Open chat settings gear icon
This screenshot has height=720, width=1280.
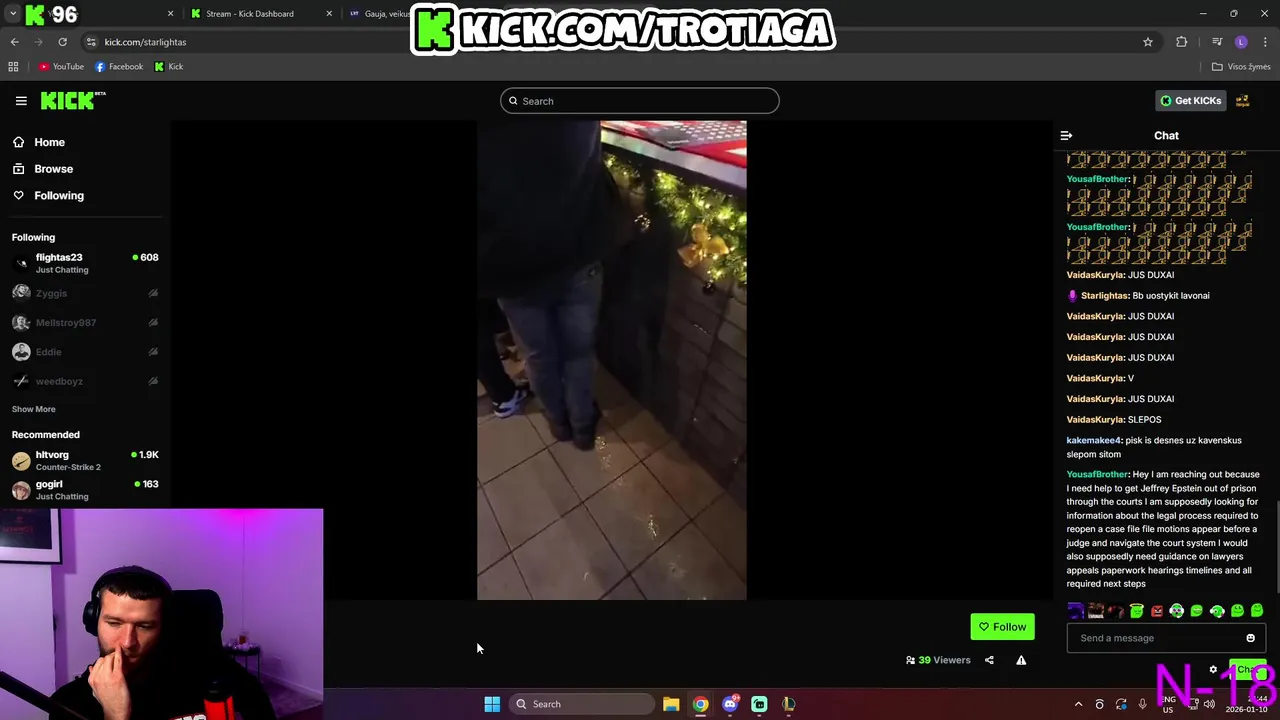tap(1213, 670)
